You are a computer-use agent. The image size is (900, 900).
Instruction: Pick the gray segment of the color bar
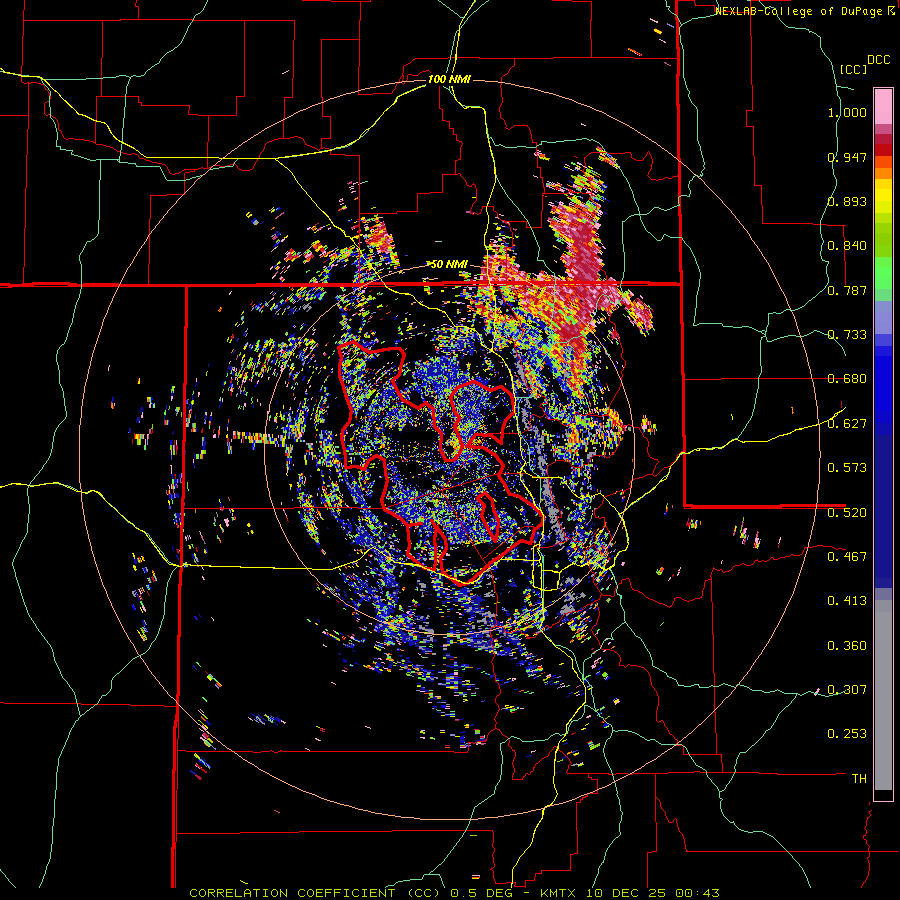[x=883, y=695]
